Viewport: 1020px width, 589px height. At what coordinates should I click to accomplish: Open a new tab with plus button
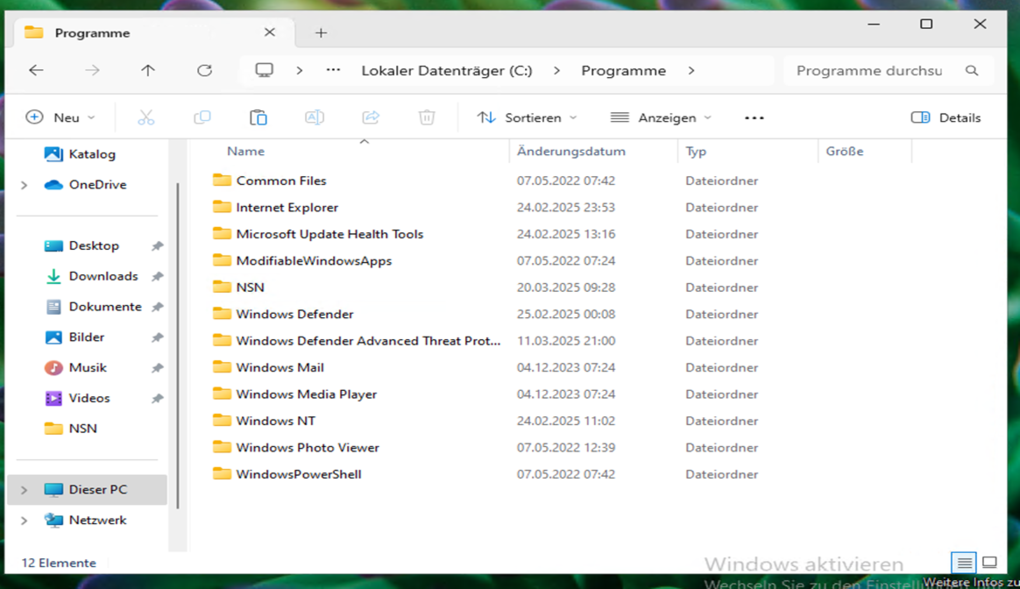[x=321, y=33]
